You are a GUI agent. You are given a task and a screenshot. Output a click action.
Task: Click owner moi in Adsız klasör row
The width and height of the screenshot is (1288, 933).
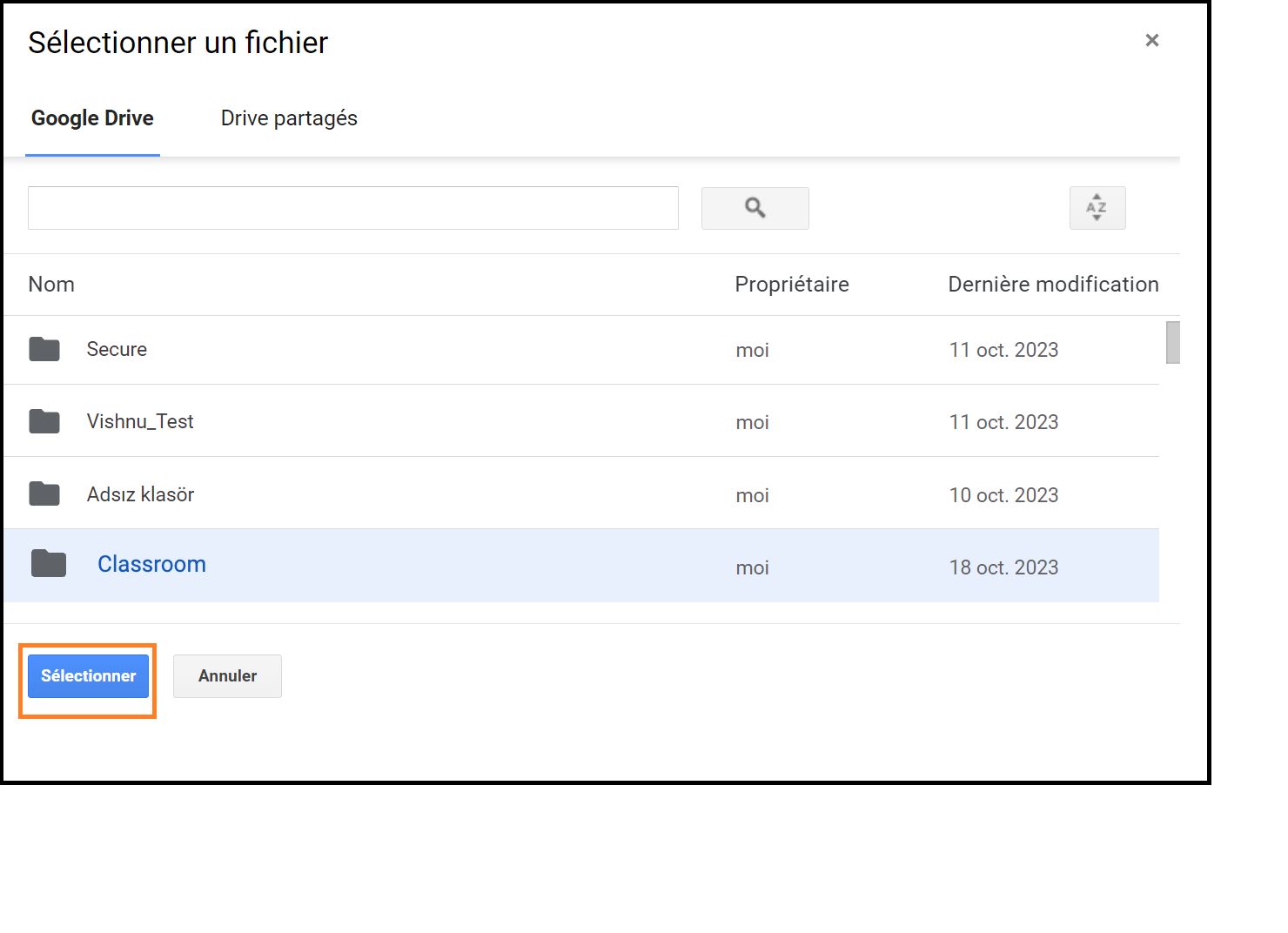(752, 495)
